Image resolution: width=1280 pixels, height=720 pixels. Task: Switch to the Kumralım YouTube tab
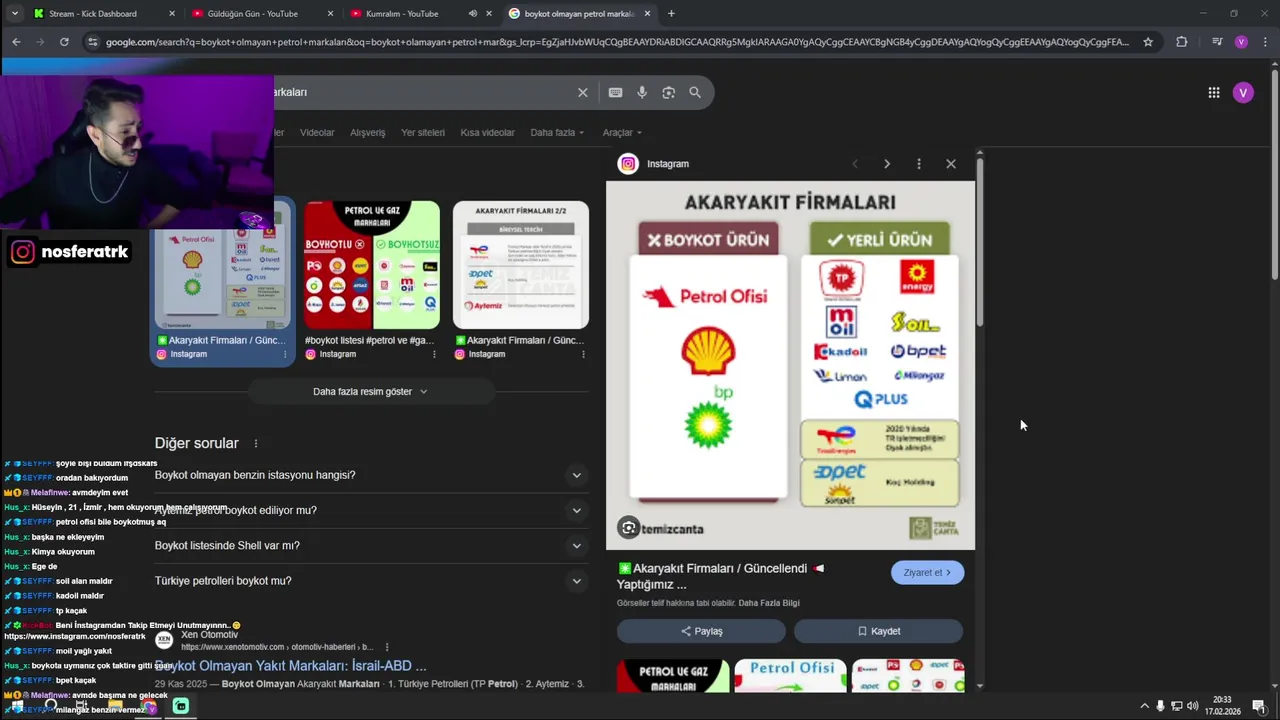(x=422, y=14)
